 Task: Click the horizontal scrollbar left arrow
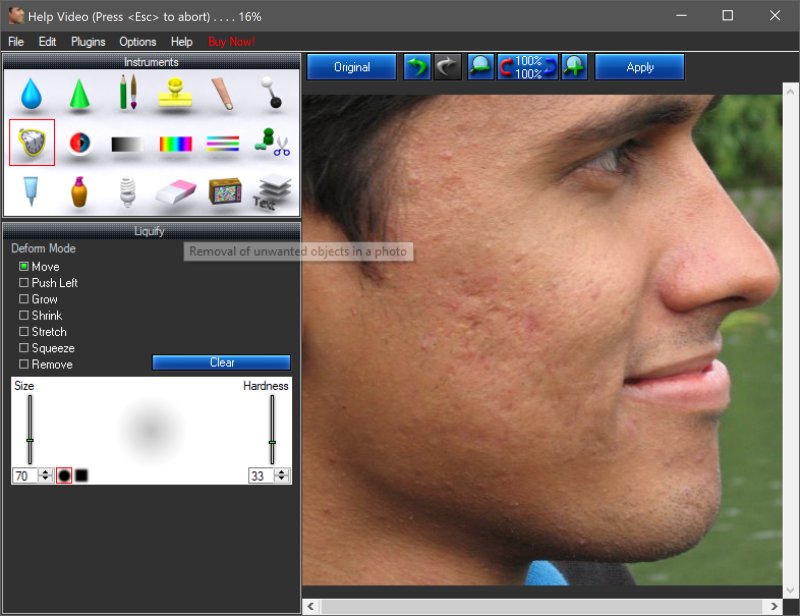click(x=310, y=606)
